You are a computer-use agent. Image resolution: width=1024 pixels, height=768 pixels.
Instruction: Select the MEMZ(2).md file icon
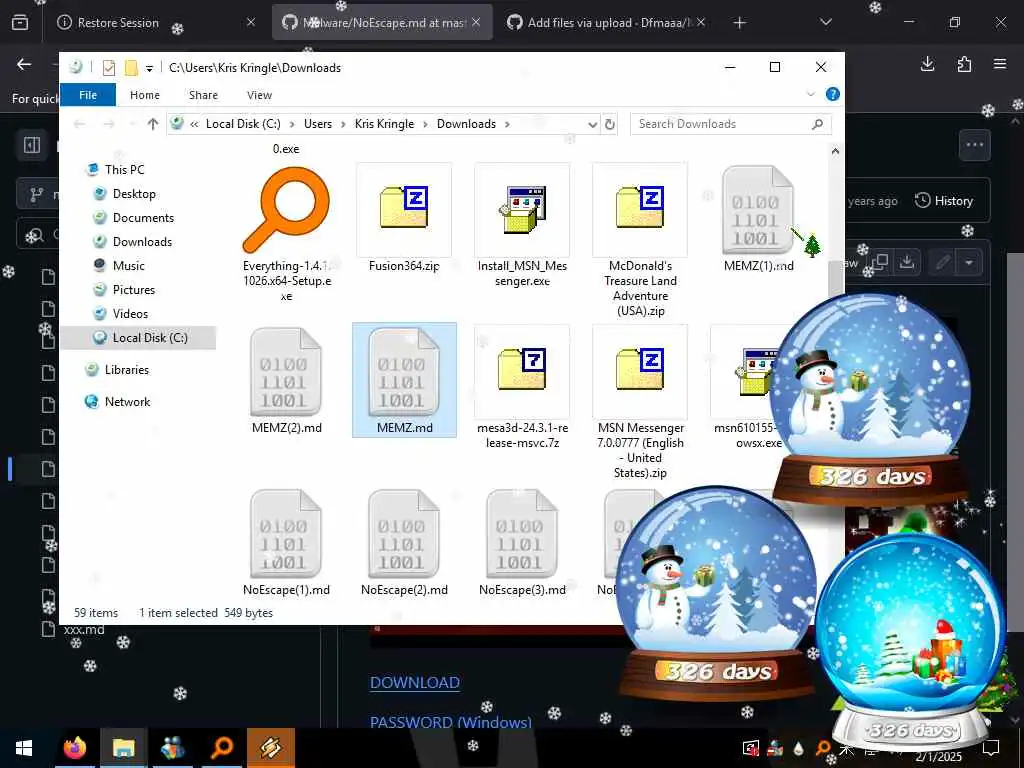pos(286,372)
